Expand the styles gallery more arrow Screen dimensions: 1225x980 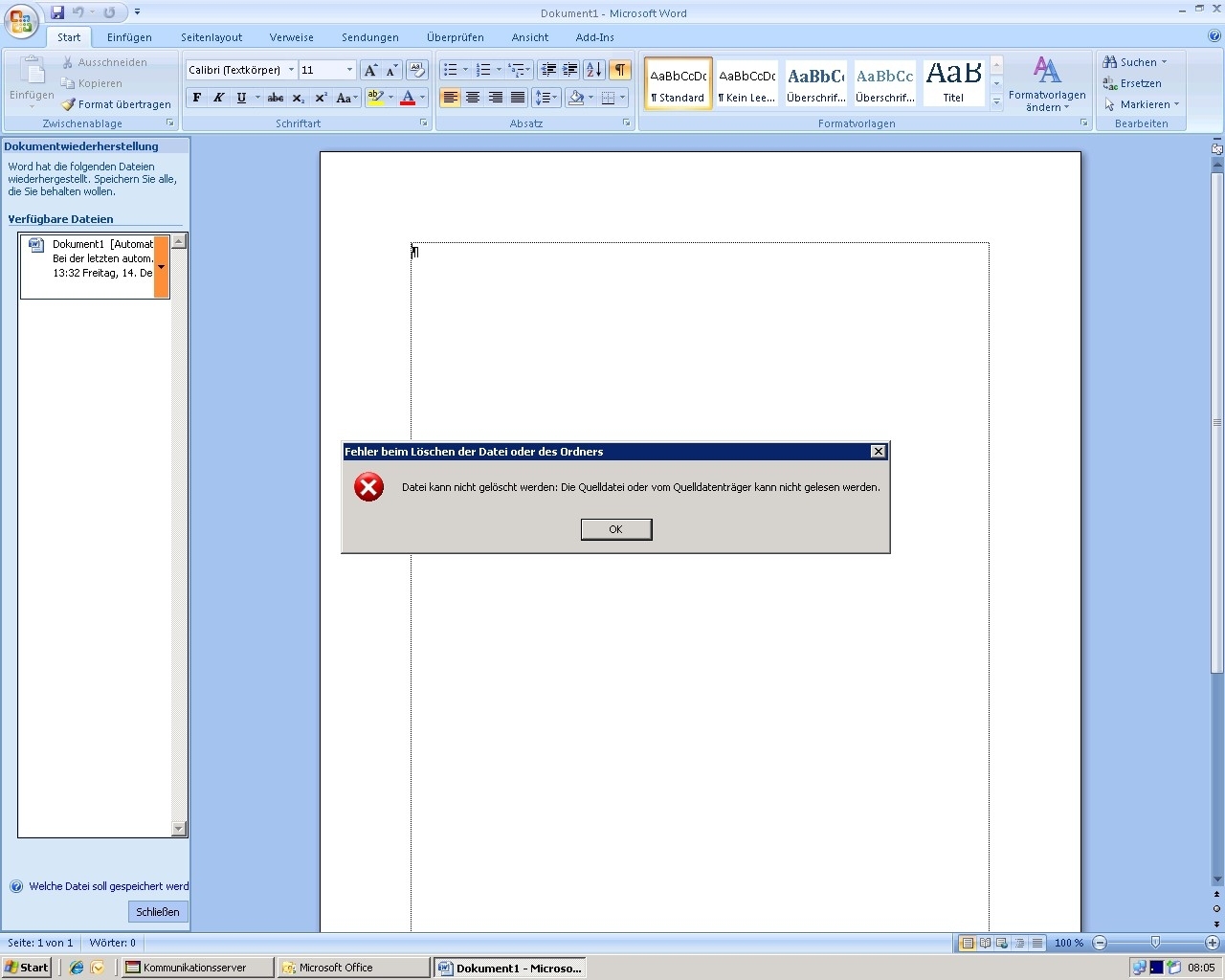click(x=996, y=101)
